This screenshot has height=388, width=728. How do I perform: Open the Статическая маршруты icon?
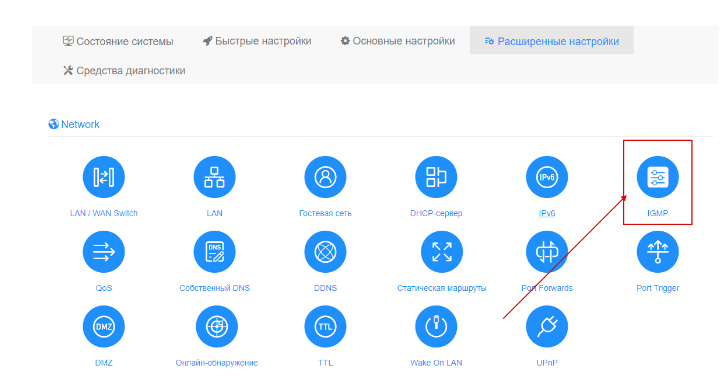442,252
